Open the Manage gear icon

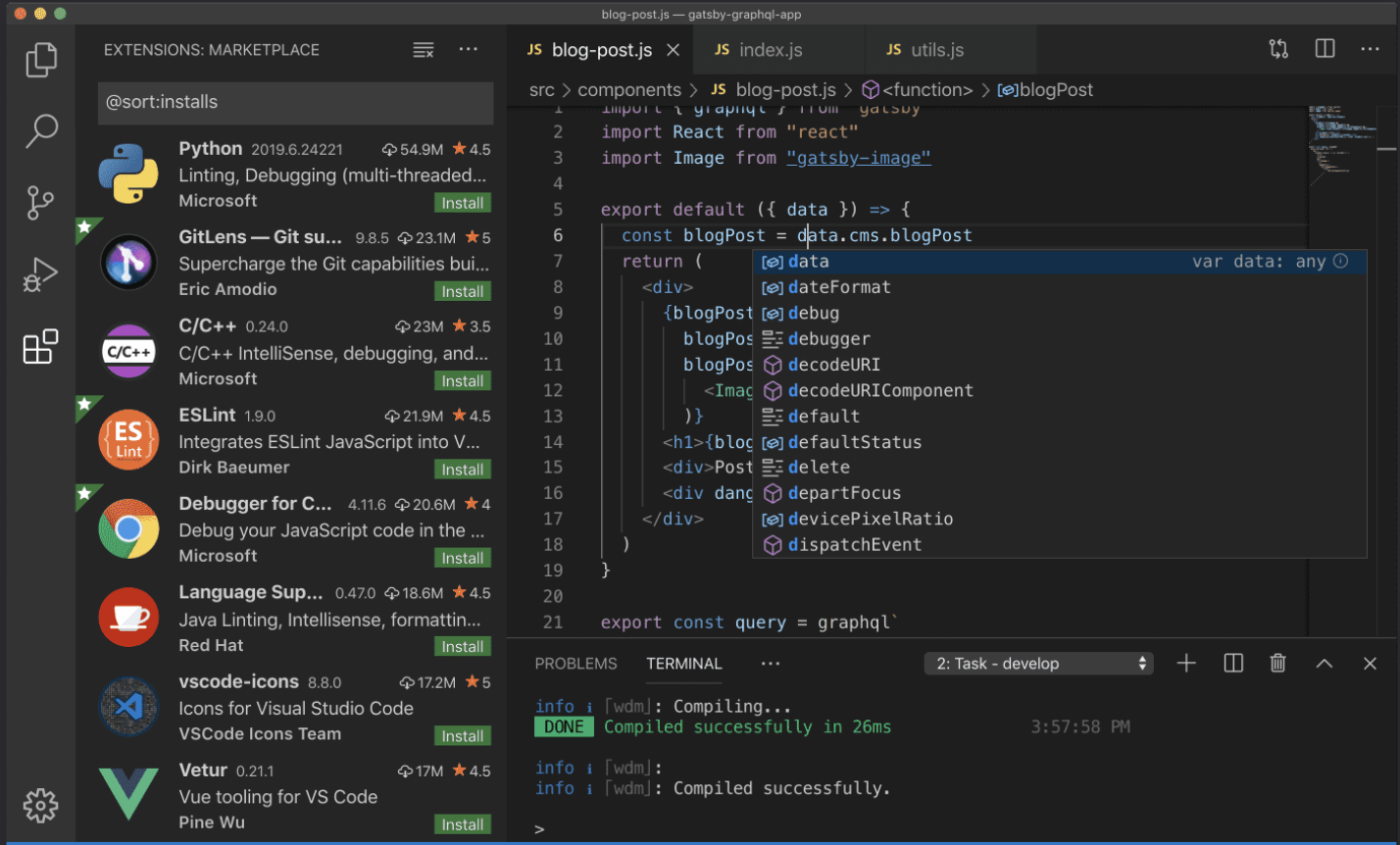(40, 805)
